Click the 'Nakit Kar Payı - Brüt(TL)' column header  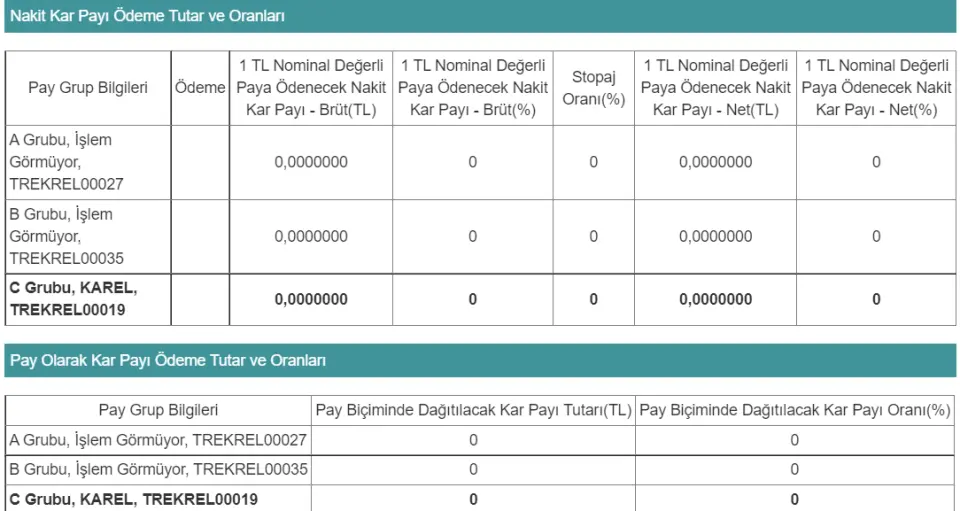311,88
